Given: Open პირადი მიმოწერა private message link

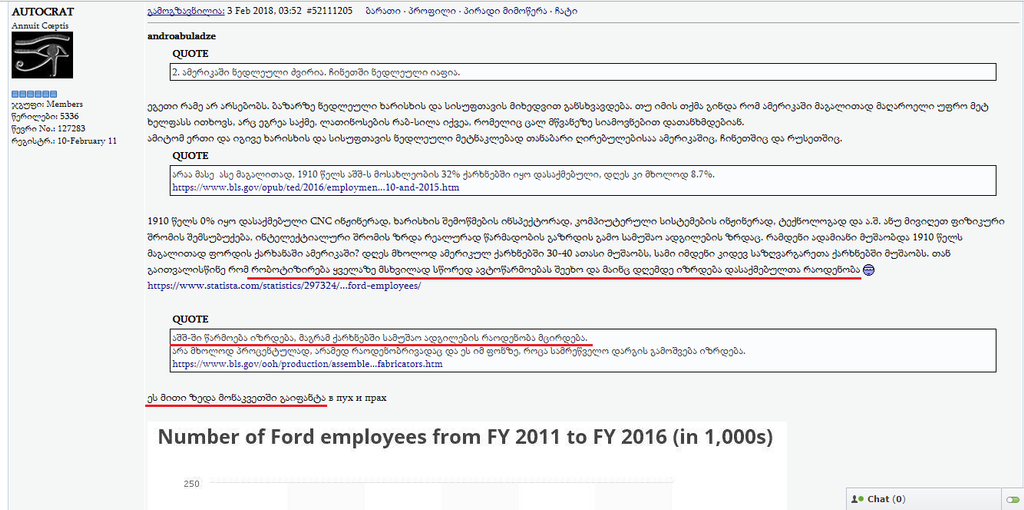Looking at the screenshot, I should (x=507, y=12).
